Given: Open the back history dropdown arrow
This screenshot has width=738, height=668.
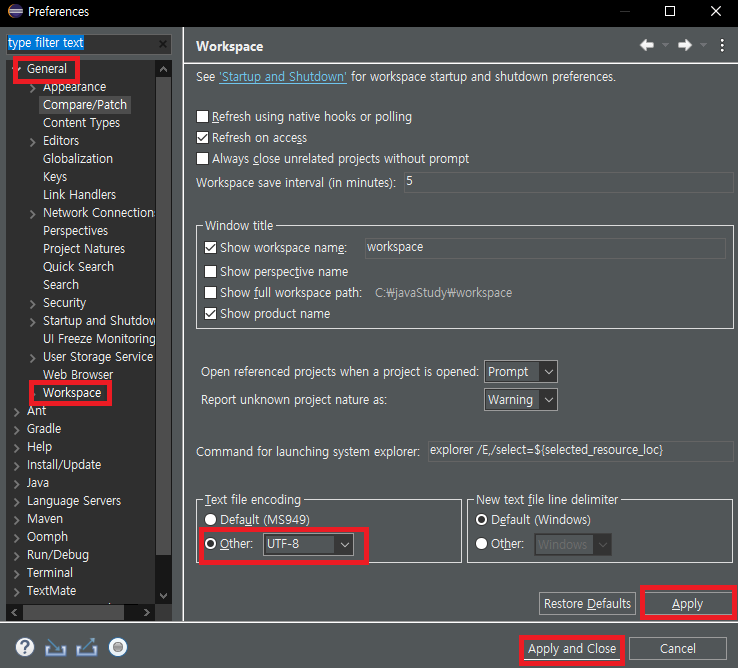Looking at the screenshot, I should 665,45.
